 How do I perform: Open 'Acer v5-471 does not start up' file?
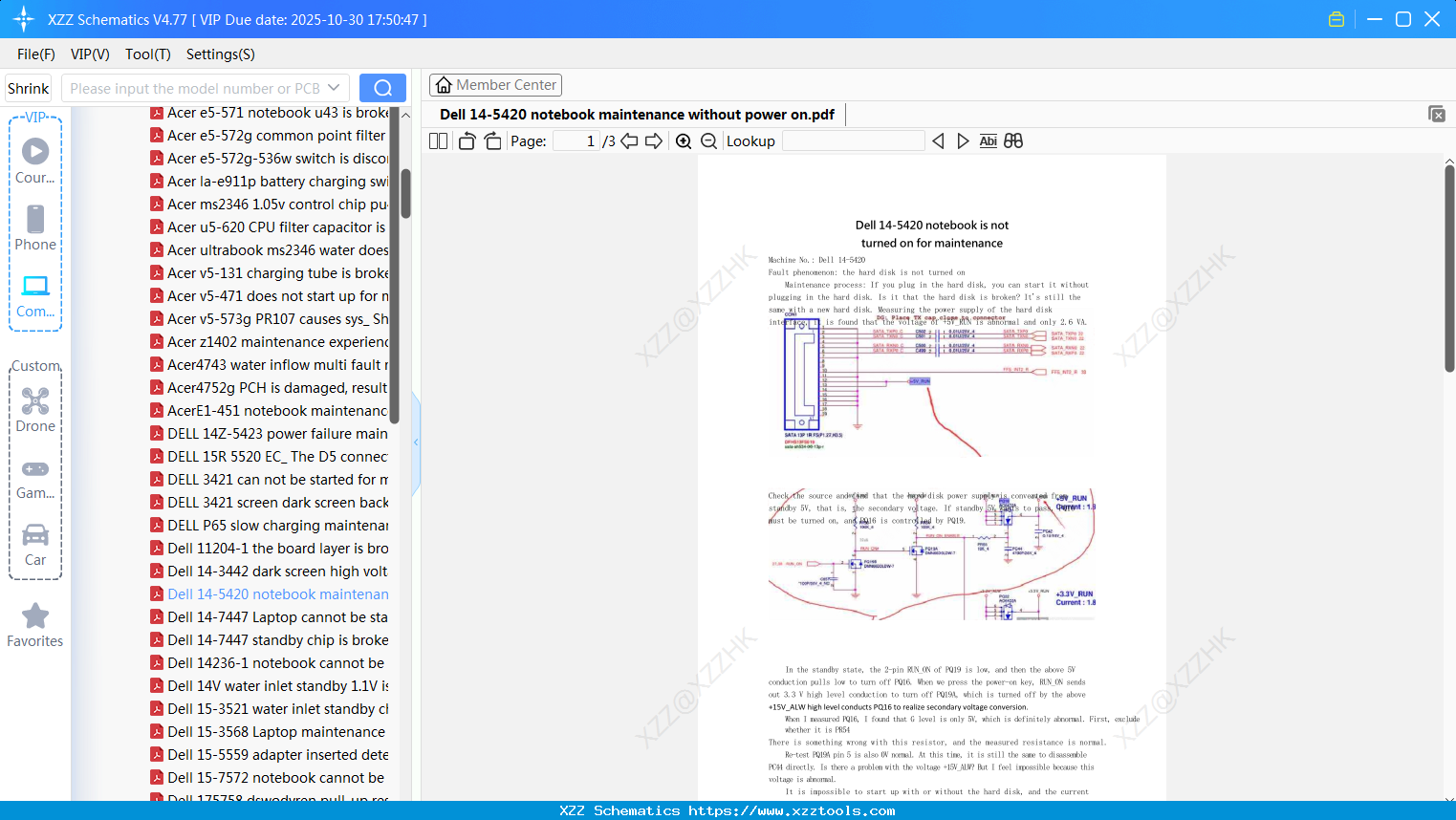click(269, 296)
